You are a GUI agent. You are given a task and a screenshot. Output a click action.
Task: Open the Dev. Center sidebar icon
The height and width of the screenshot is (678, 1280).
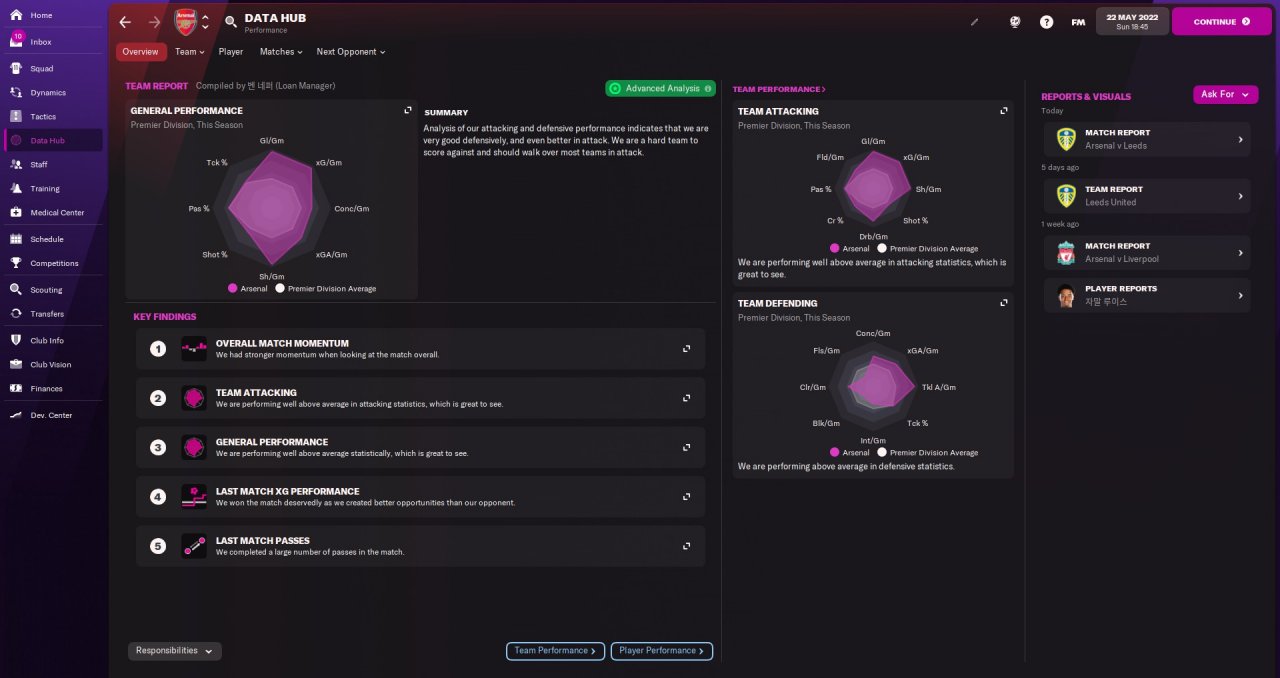coord(16,415)
